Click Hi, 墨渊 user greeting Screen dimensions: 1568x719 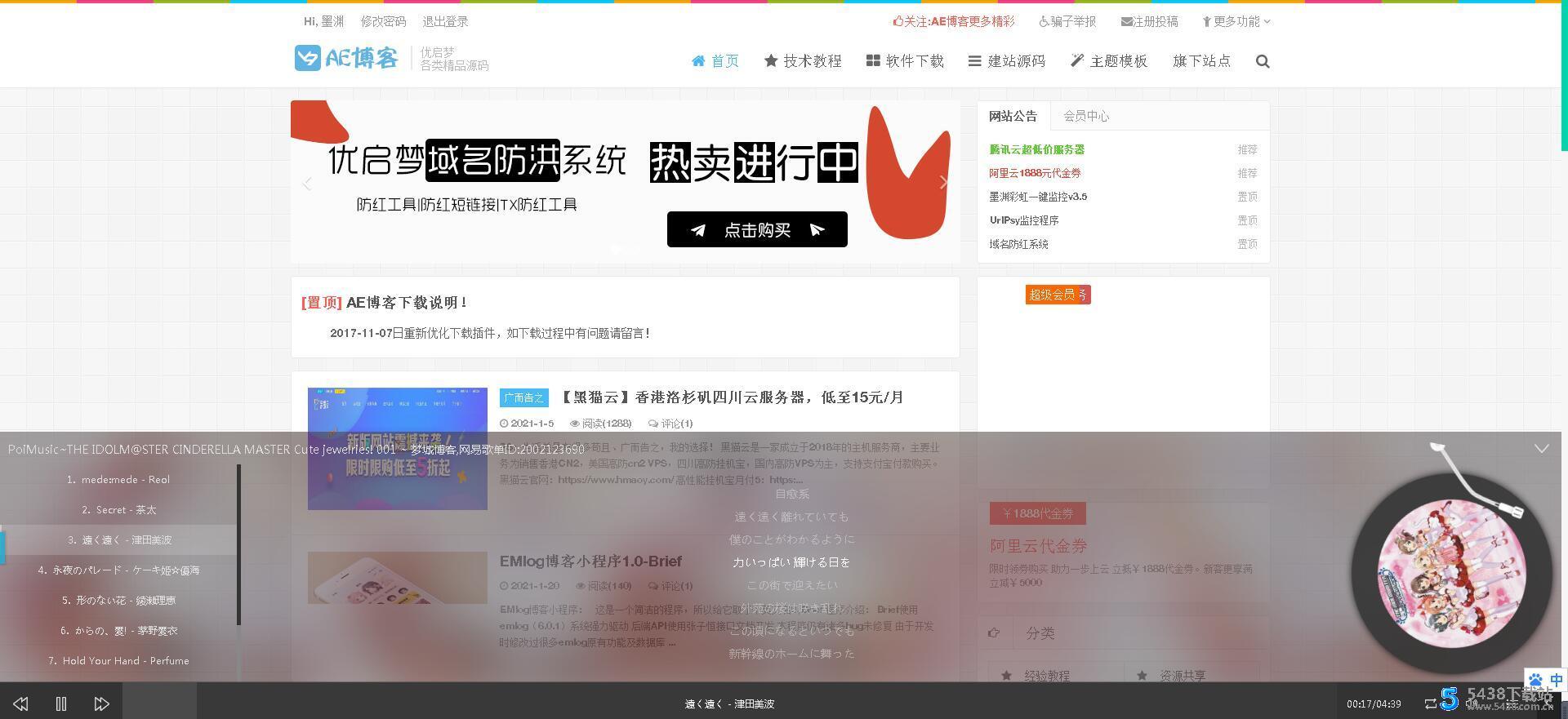[323, 22]
